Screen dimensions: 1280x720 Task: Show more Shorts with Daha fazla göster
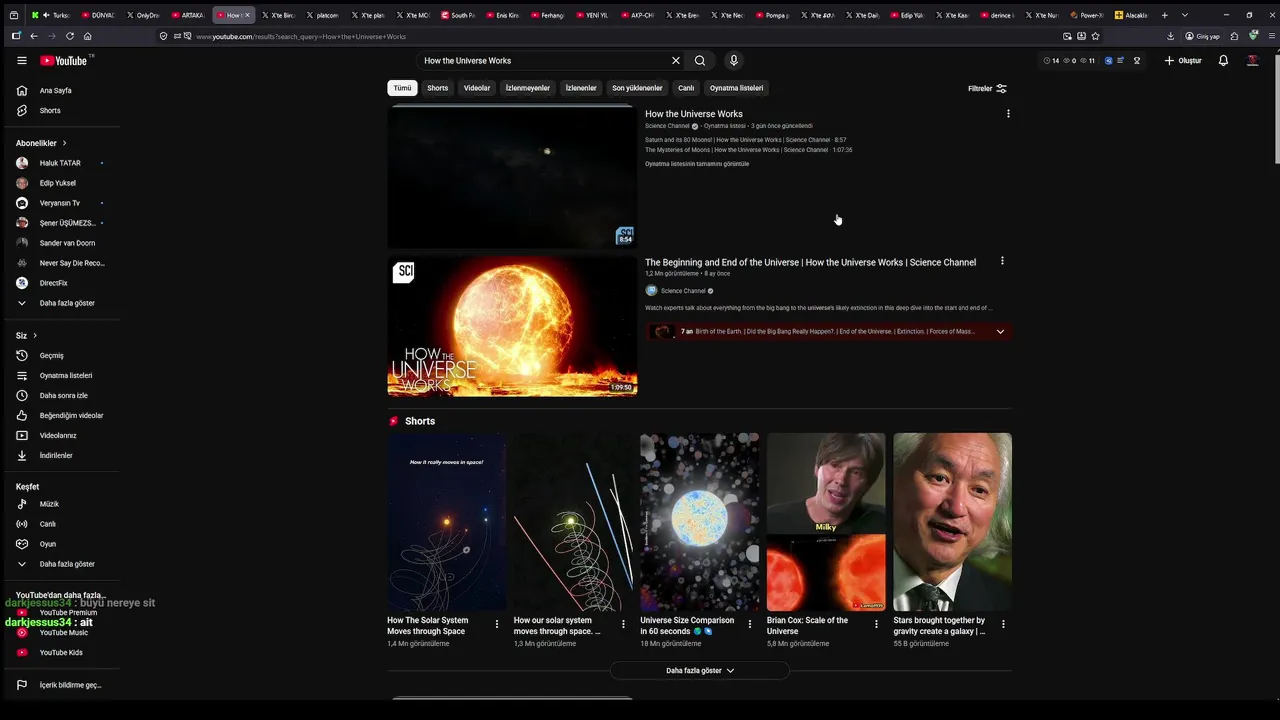[700, 670]
